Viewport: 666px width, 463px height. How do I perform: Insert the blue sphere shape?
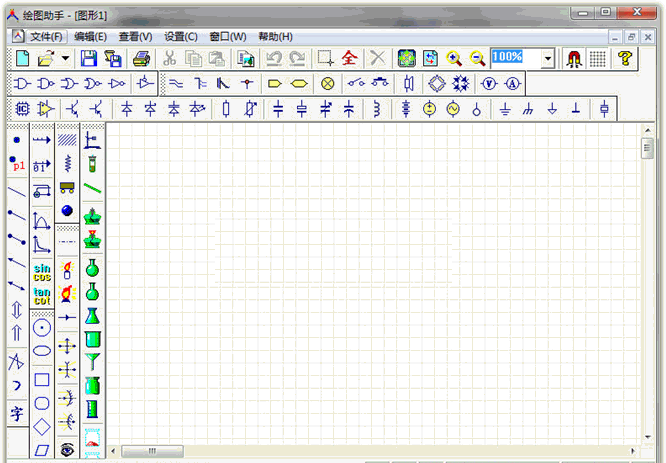click(67, 210)
